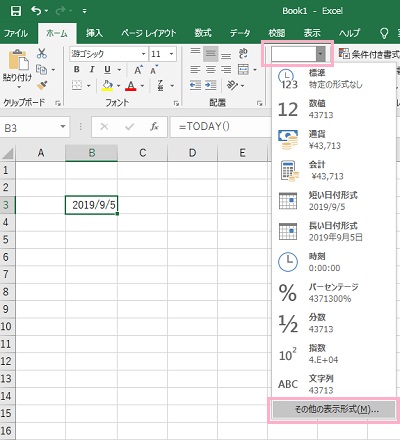This screenshot has width=400, height=440.
Task: Toggle italic formatting
Action: [x=92, y=69]
